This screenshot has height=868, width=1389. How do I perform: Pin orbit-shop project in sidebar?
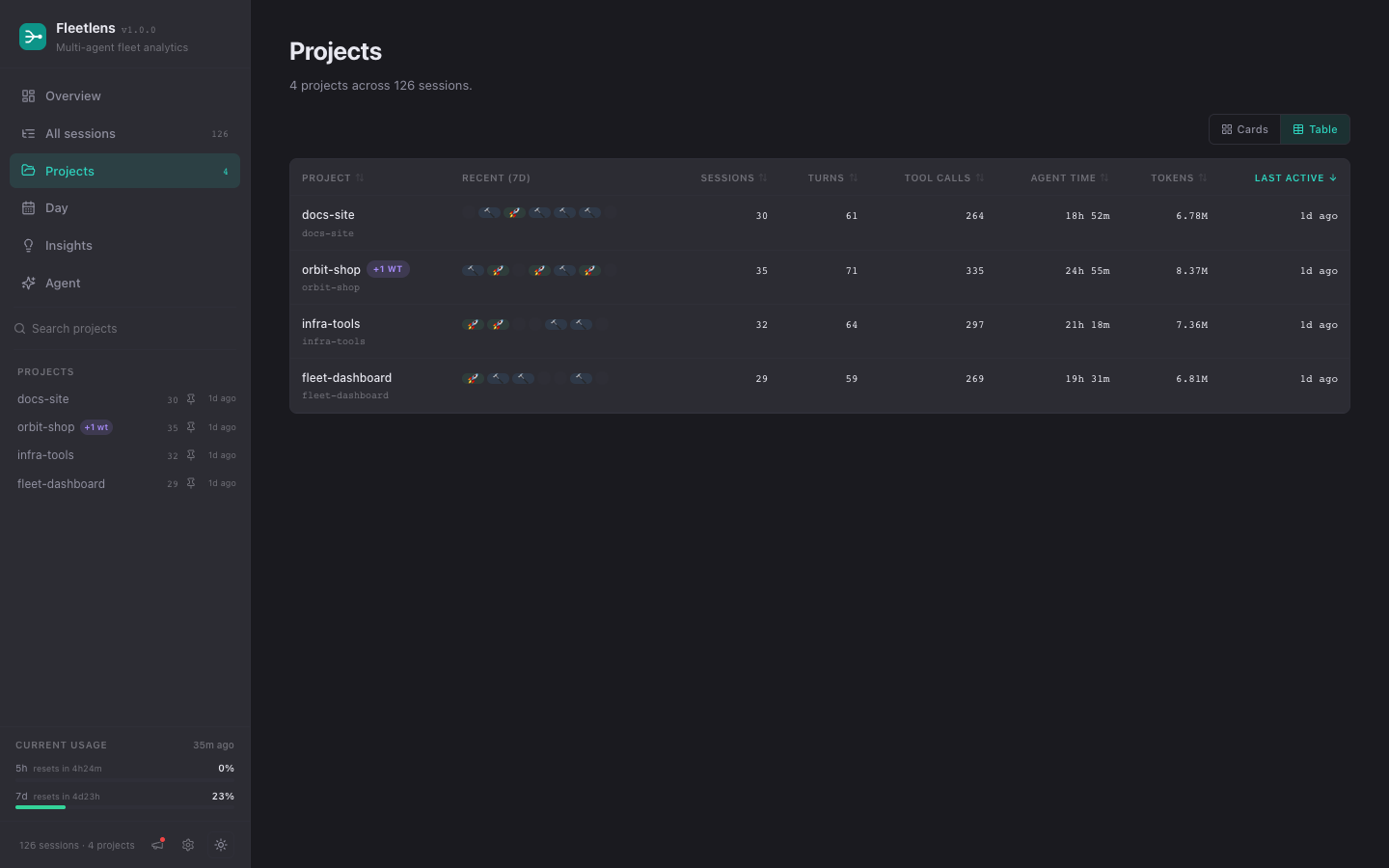tap(191, 427)
